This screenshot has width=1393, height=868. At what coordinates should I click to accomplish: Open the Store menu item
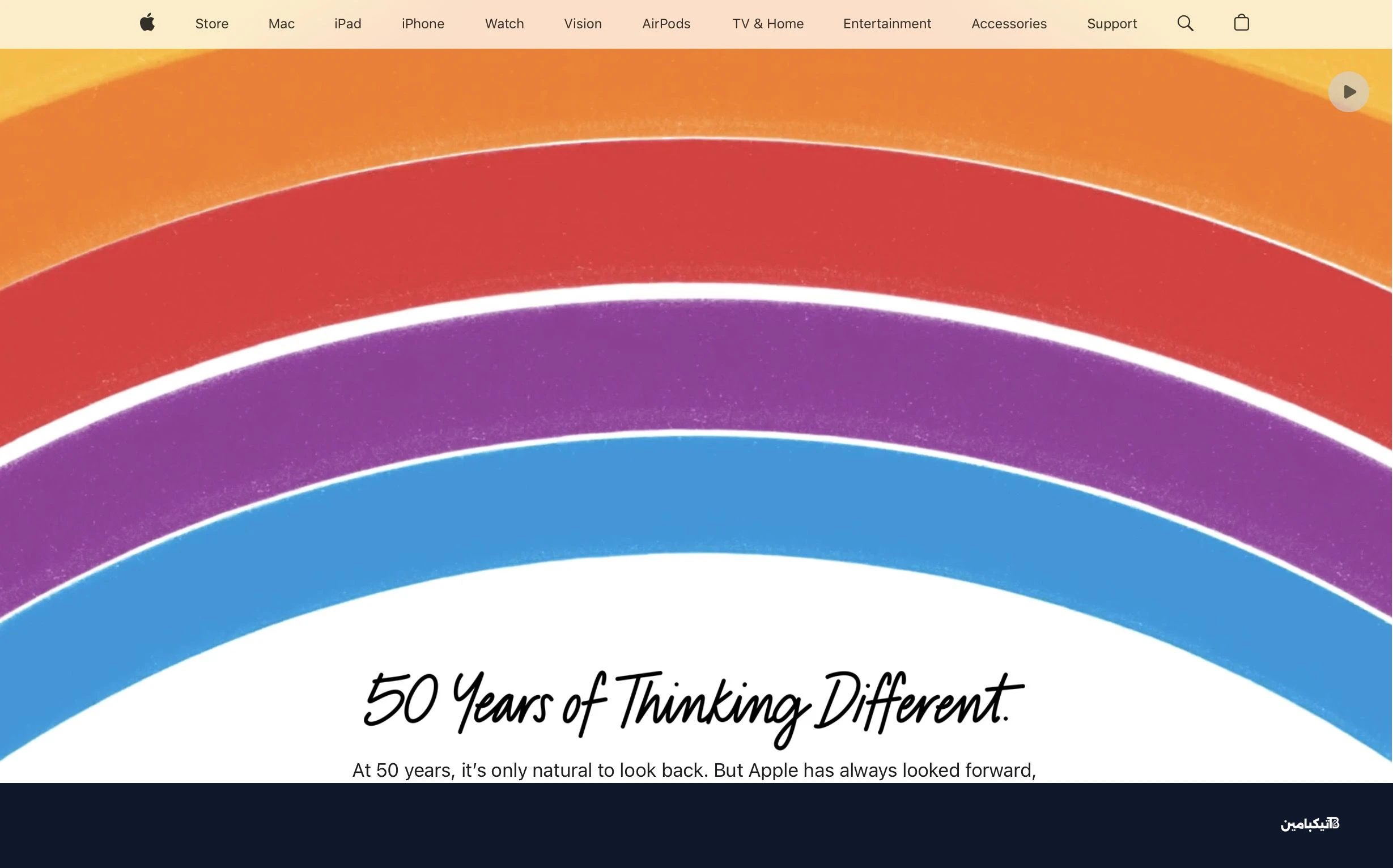tap(212, 24)
